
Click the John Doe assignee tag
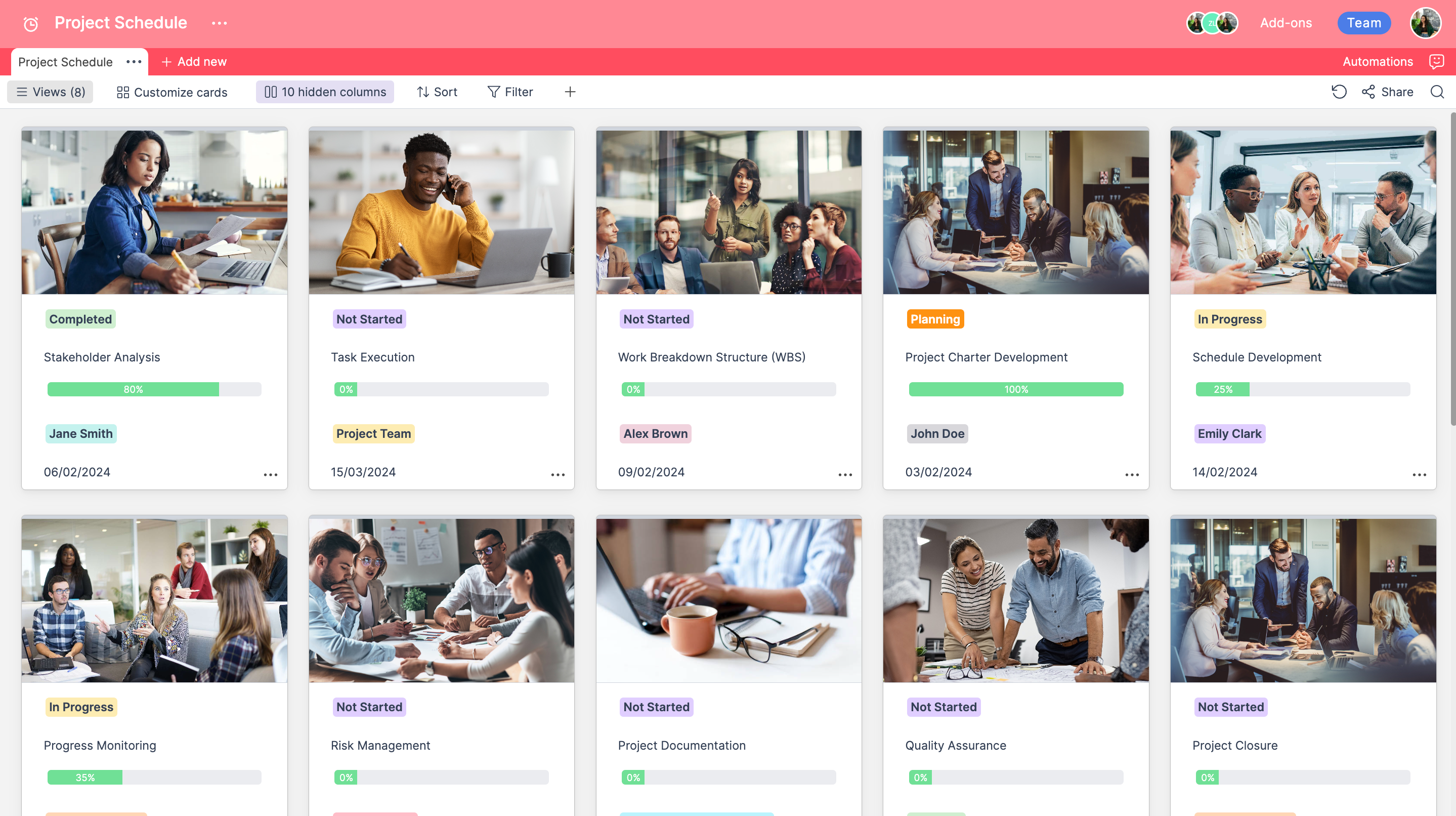point(937,434)
